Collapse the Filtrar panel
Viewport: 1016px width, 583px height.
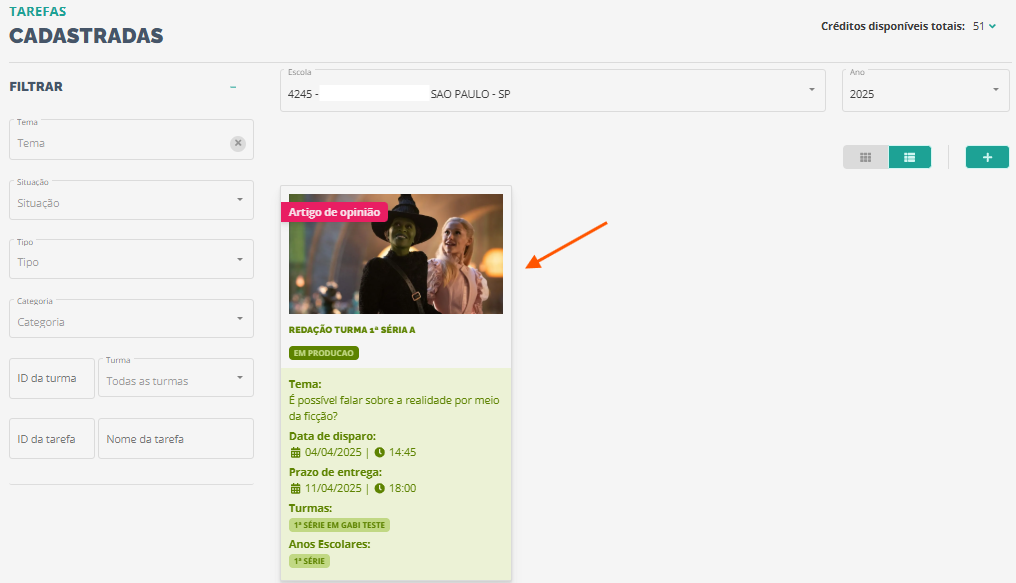[233, 87]
